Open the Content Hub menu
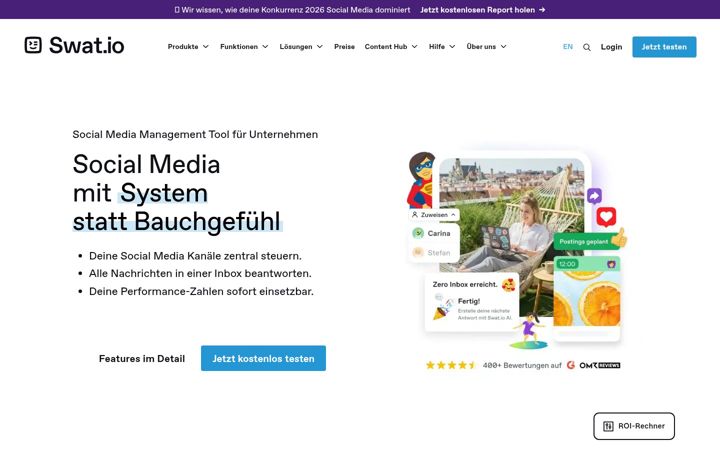This screenshot has height=450, width=720. pos(391,46)
